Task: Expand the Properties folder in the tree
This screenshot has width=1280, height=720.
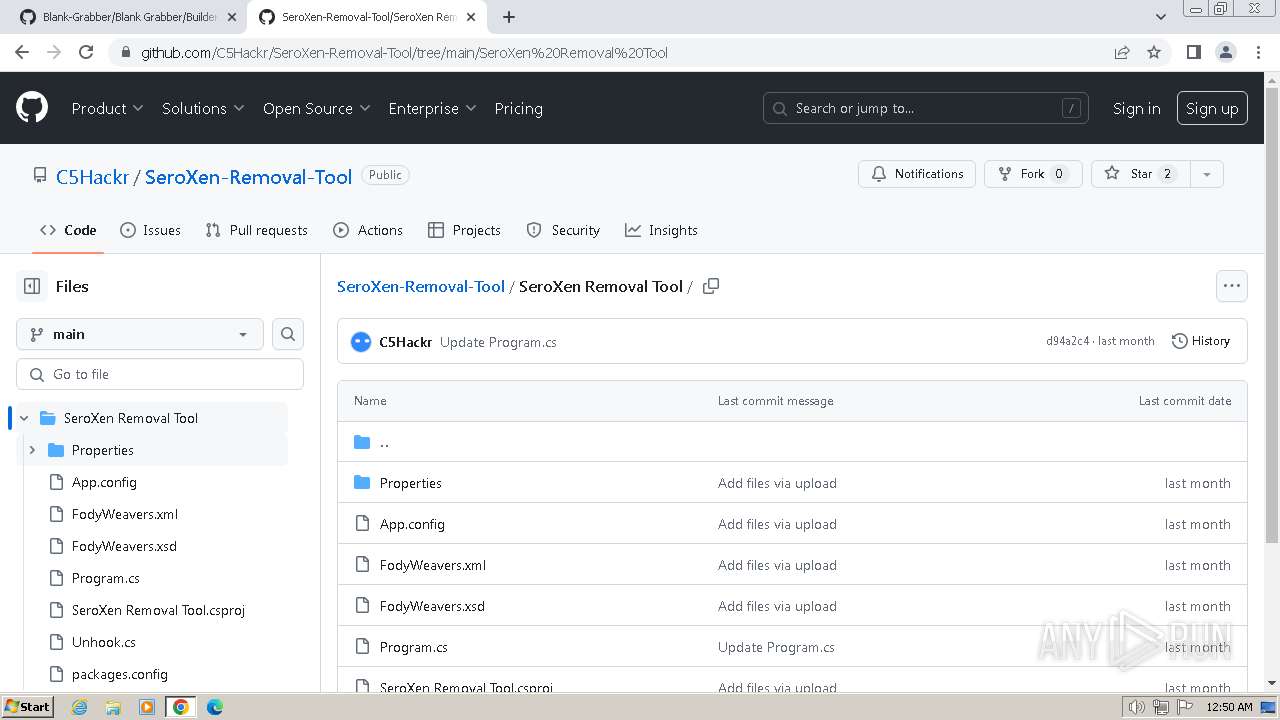Action: pos(32,450)
